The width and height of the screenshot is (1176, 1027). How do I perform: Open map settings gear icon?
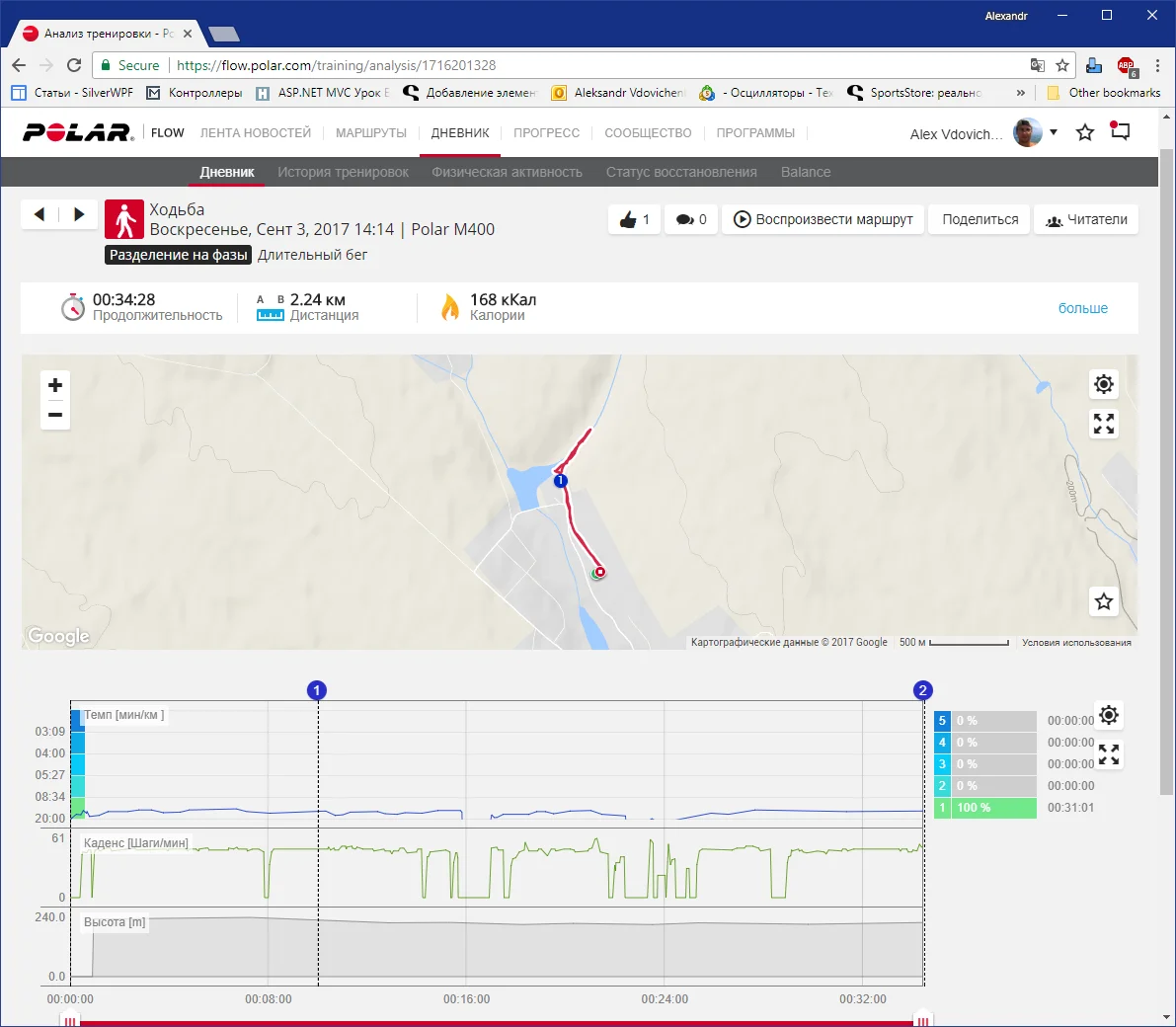(1104, 384)
